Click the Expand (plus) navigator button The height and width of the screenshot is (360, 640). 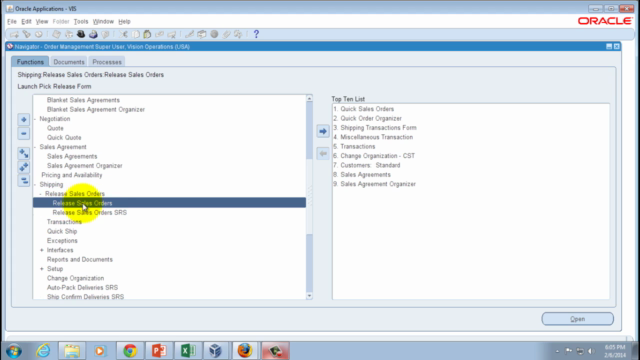[24, 120]
